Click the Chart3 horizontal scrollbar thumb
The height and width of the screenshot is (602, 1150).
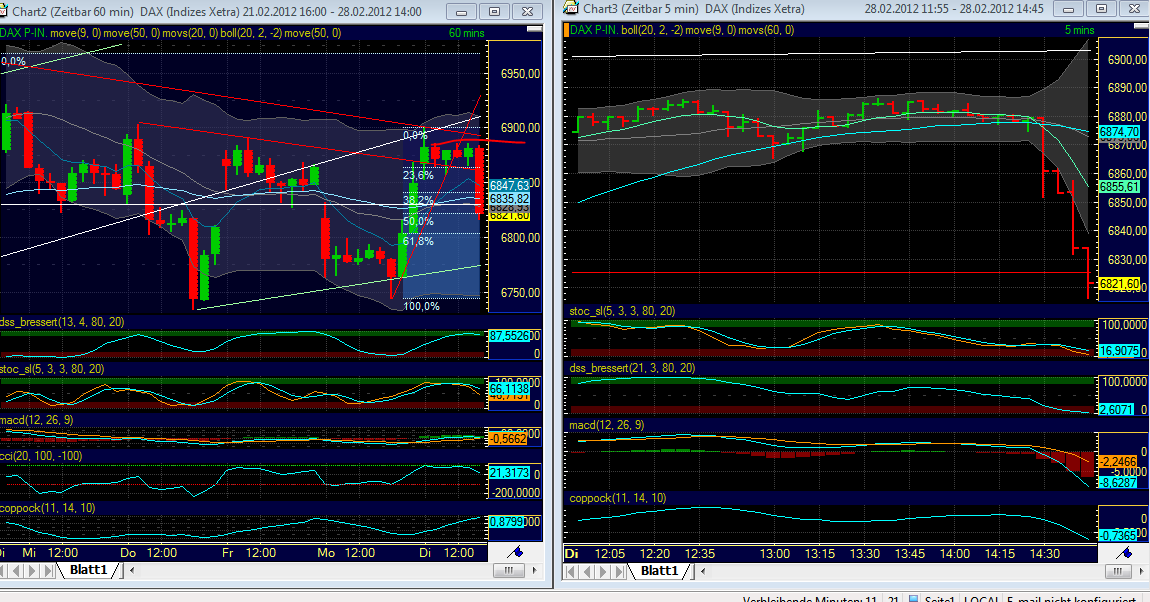(x=1117, y=570)
